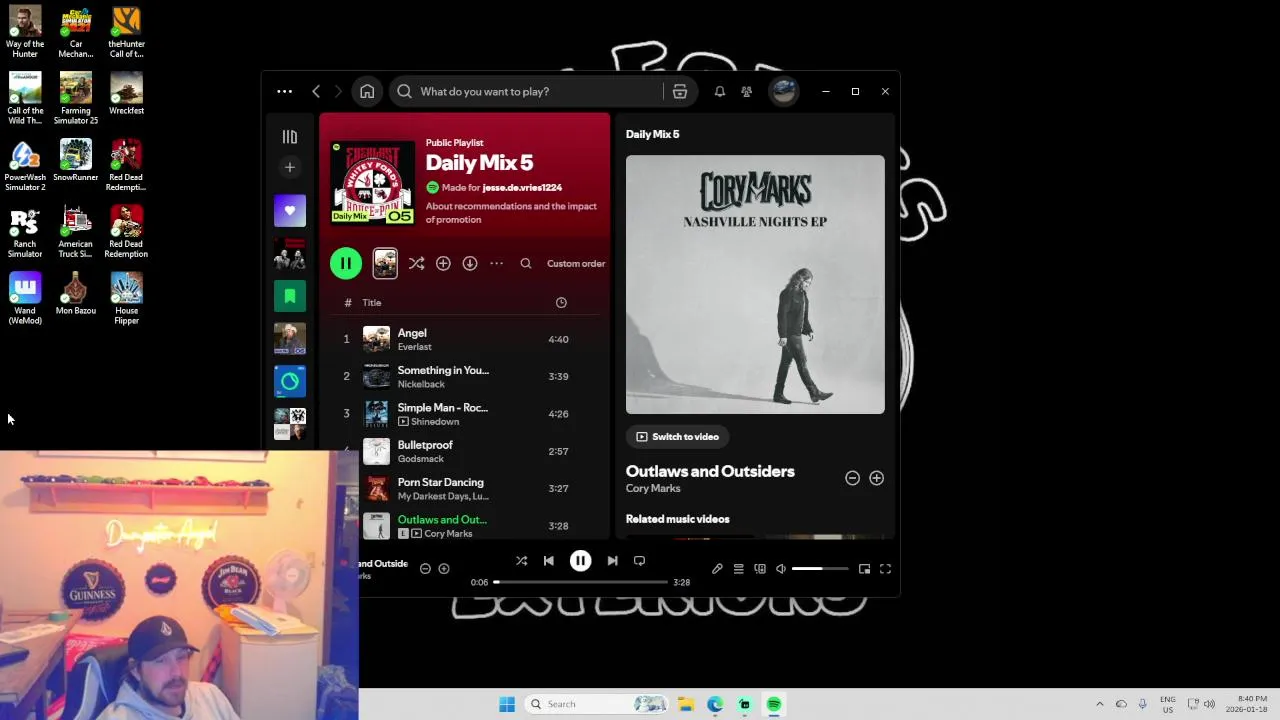Click Spotify taskbar icon

[774, 704]
